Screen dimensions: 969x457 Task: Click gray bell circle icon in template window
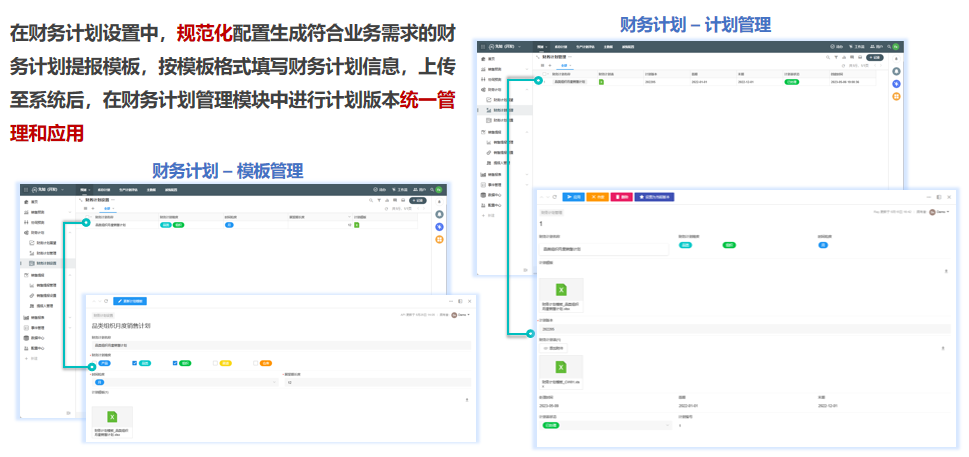click(439, 214)
